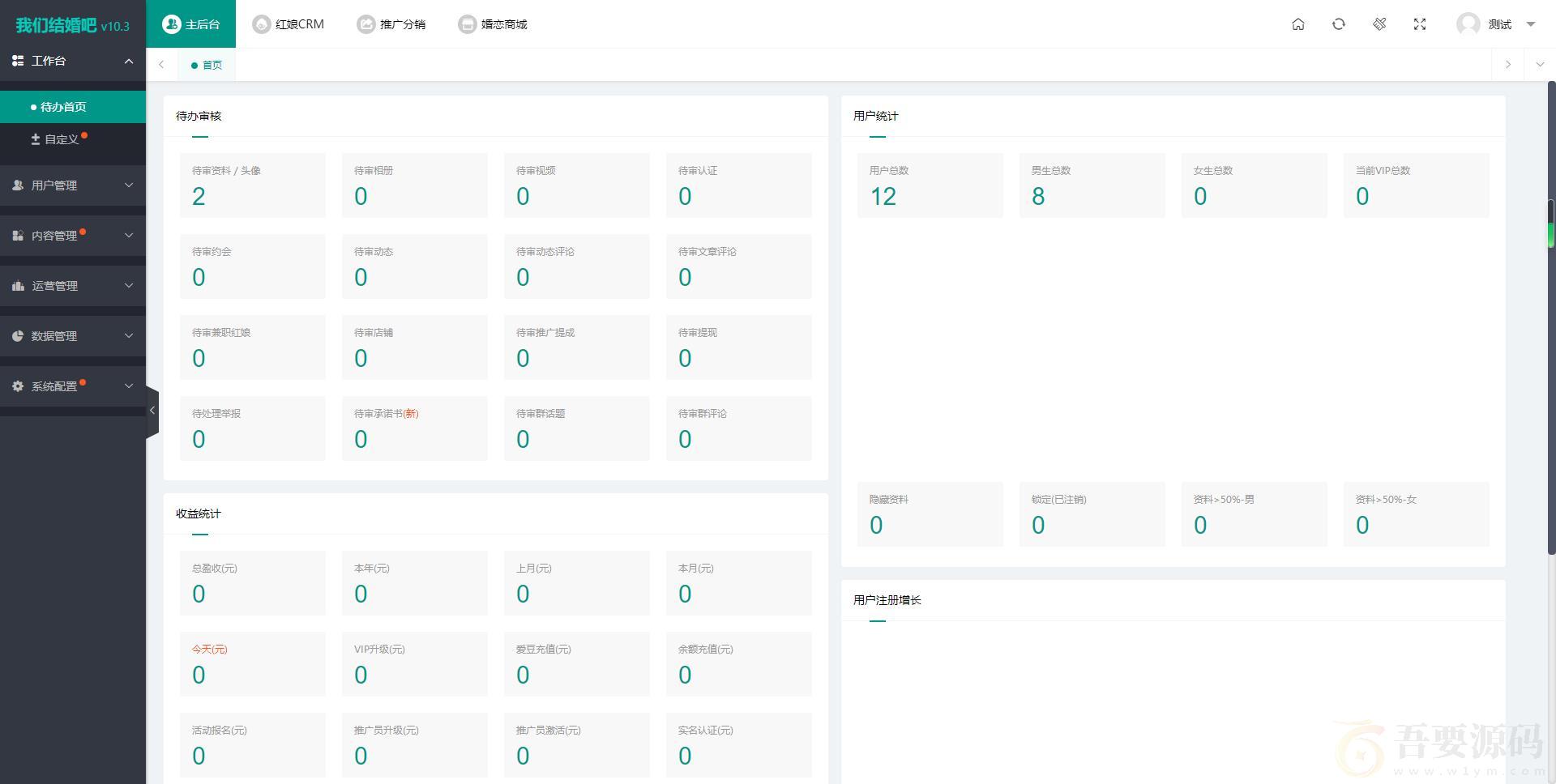The width and height of the screenshot is (1556, 784).
Task: Click the 红娘CRM icon
Action: click(x=261, y=24)
